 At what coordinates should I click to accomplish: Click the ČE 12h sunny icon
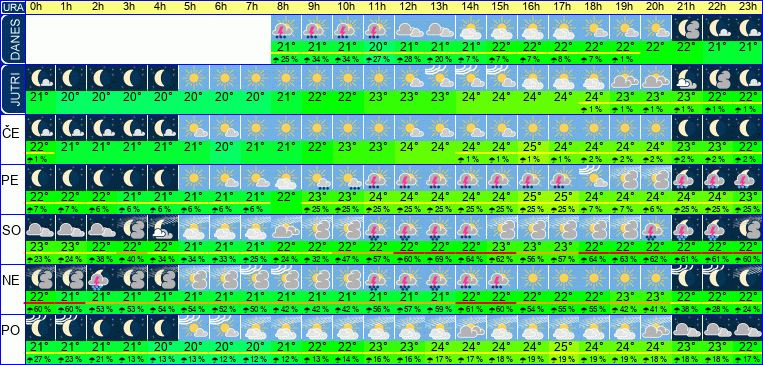409,128
